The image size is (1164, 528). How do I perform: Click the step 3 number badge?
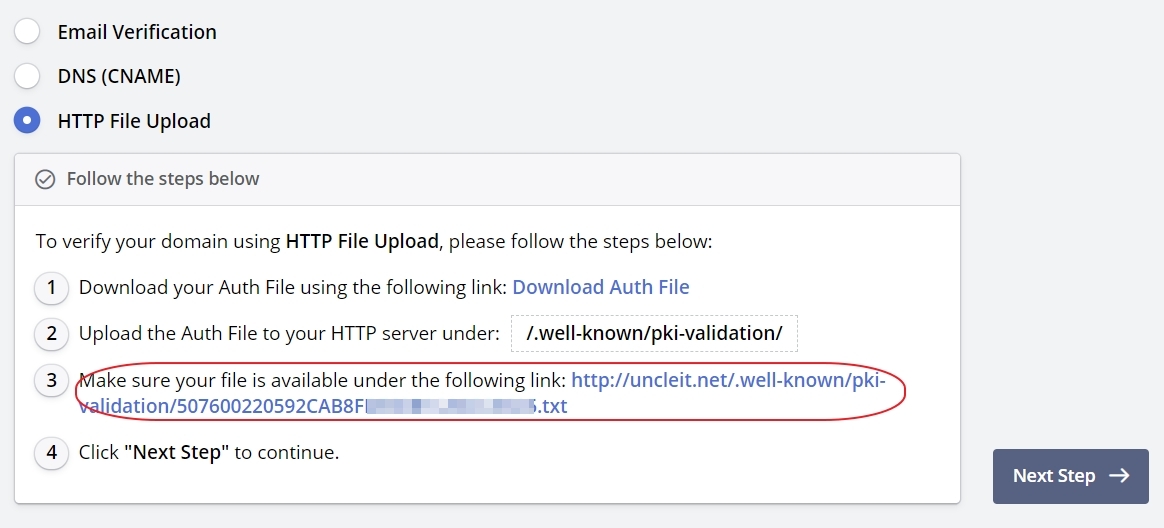[x=51, y=380]
